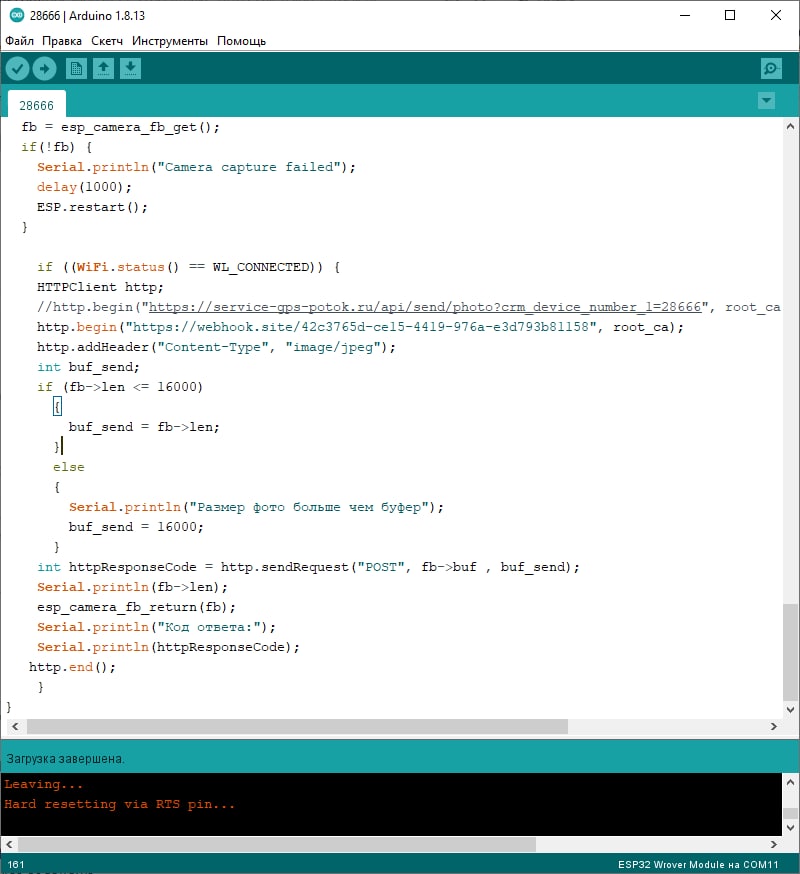Click the editor horizontal scrollbar thumb

pyautogui.click(x=297, y=726)
